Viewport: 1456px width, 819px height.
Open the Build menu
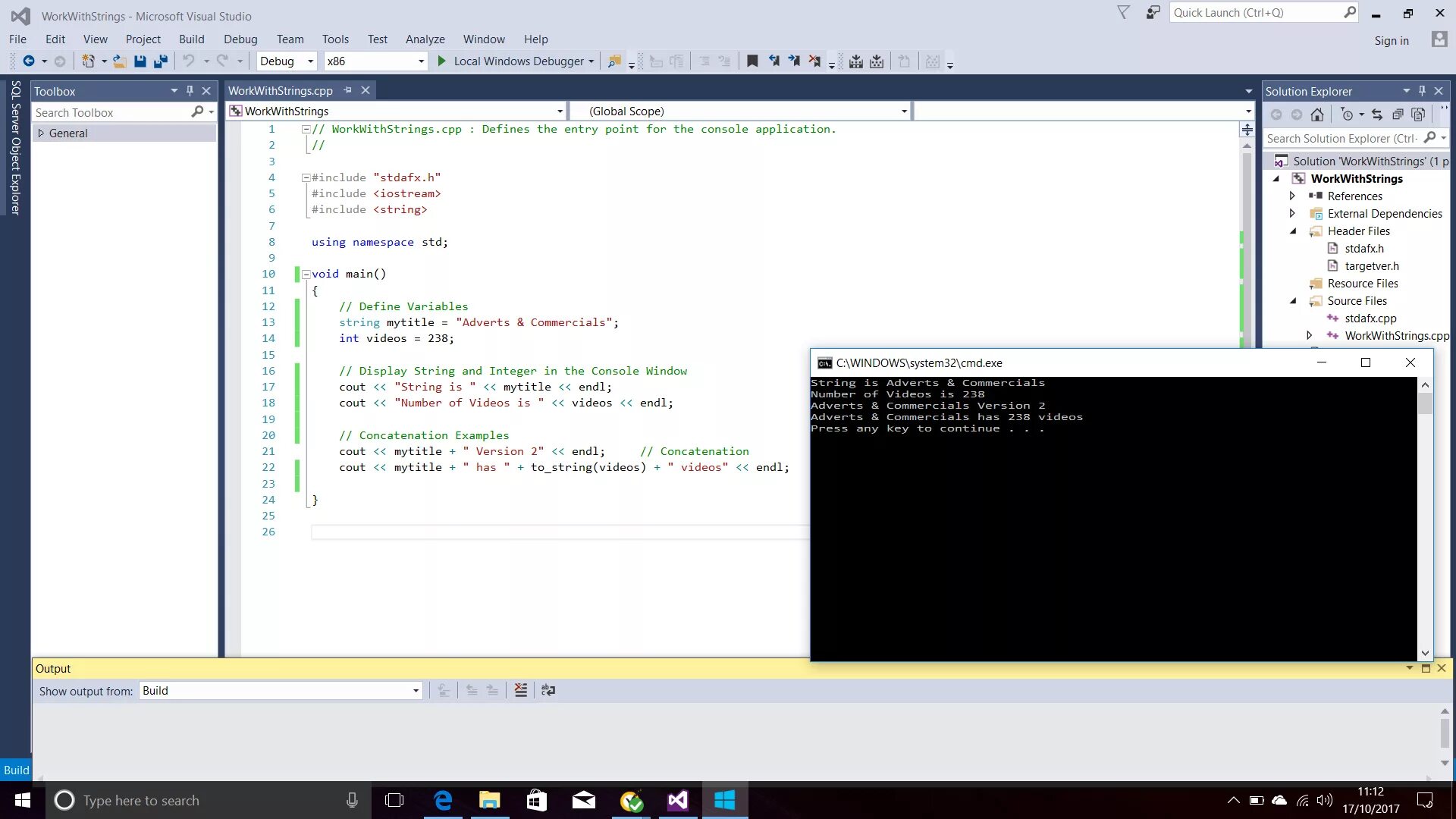click(x=191, y=39)
